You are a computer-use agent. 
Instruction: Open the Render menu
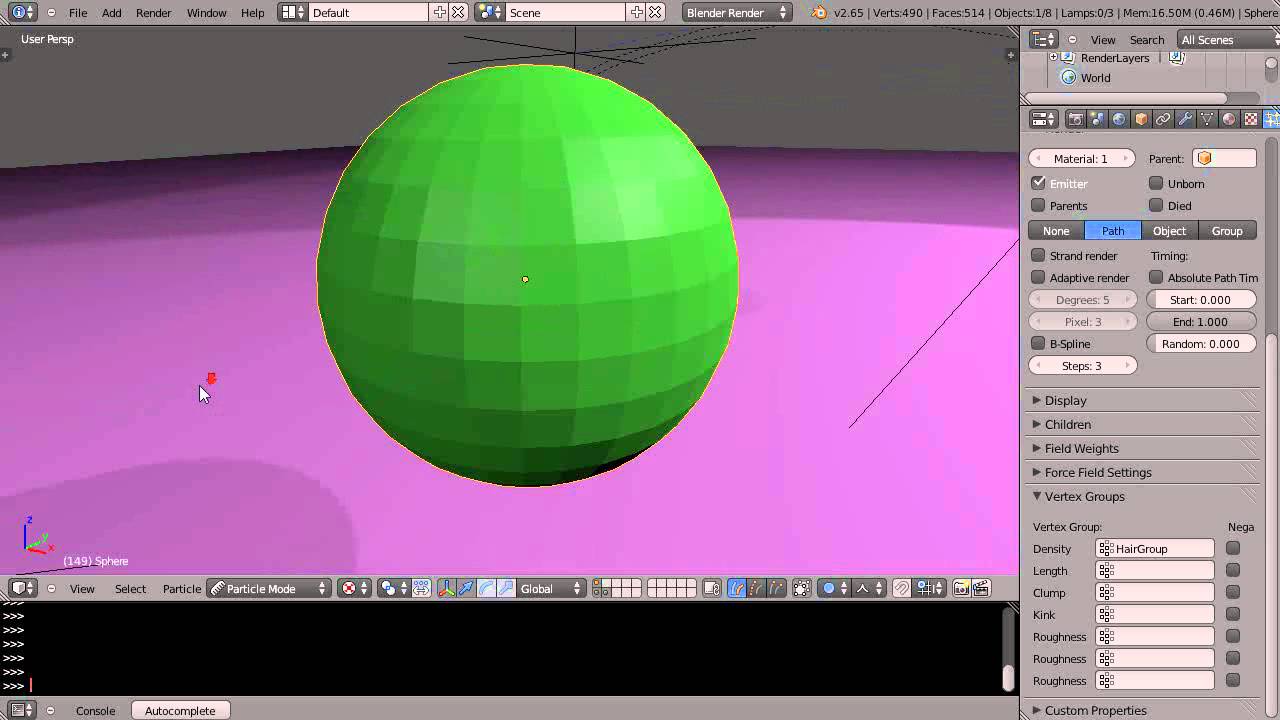tap(153, 12)
